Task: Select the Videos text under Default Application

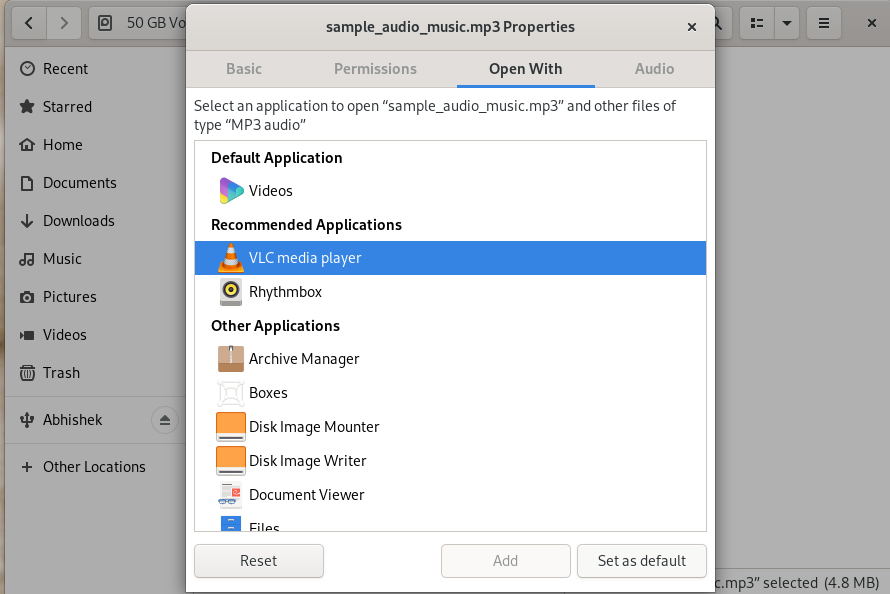Action: coord(271,191)
